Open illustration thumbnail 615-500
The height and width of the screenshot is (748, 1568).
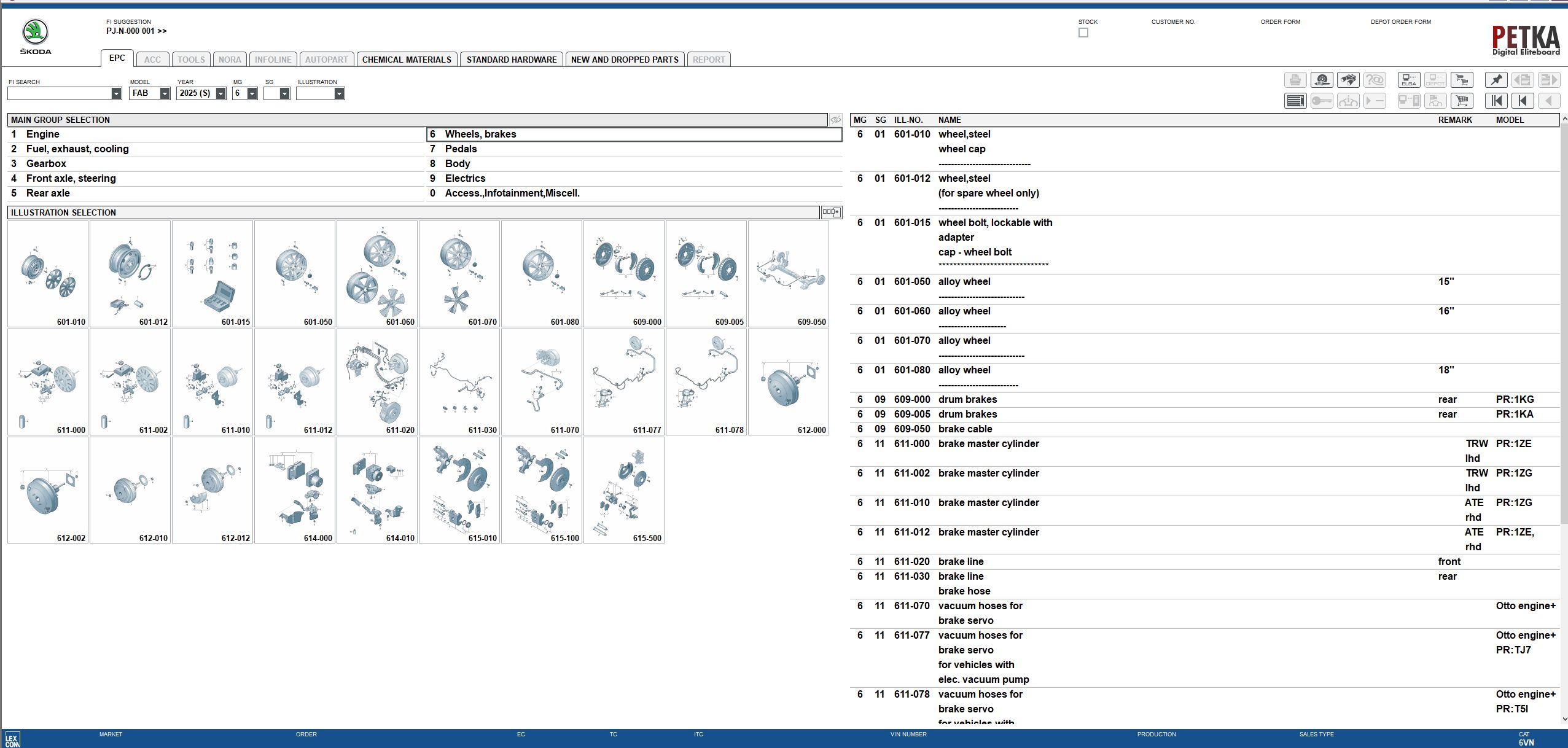(624, 490)
